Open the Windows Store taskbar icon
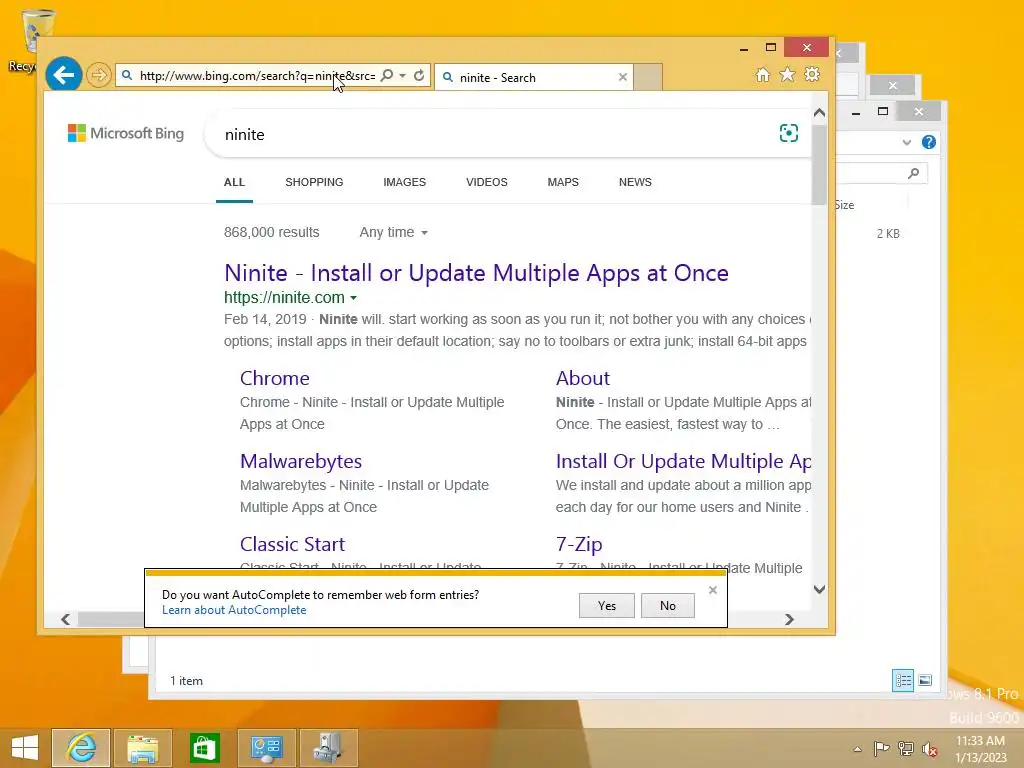1024x768 pixels. click(x=205, y=748)
